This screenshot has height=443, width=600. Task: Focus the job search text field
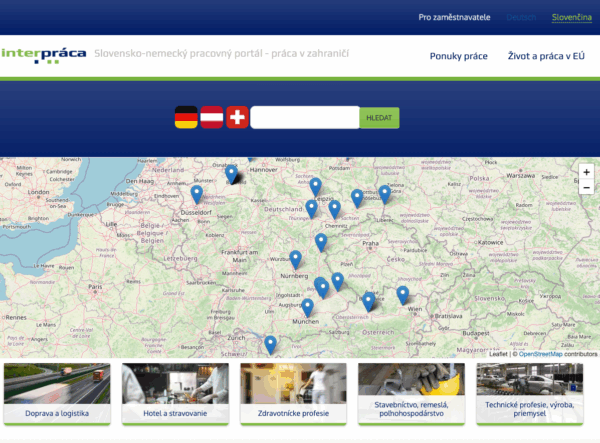coord(305,117)
